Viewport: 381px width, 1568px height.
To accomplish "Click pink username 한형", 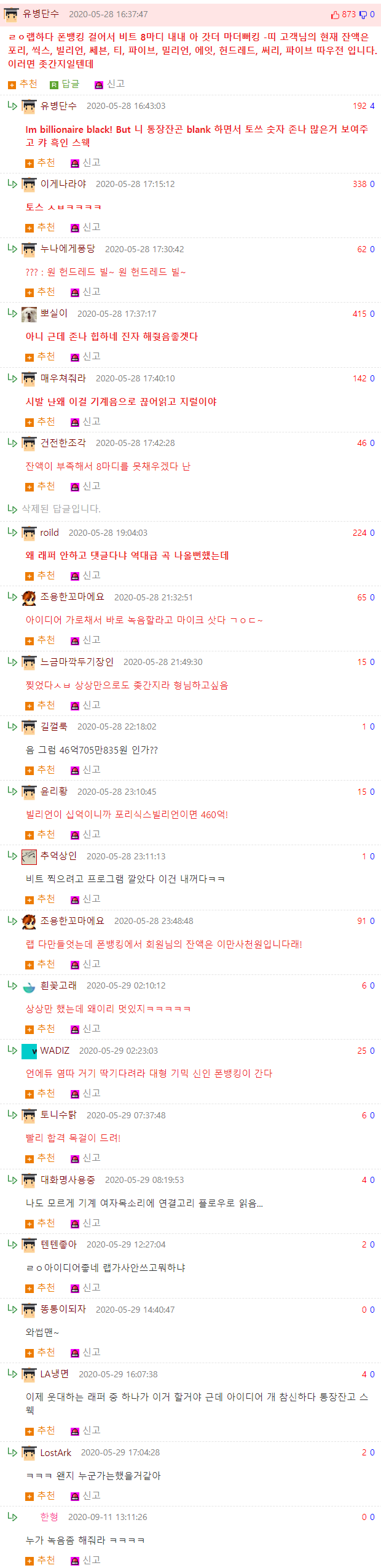I will 49,1517.
